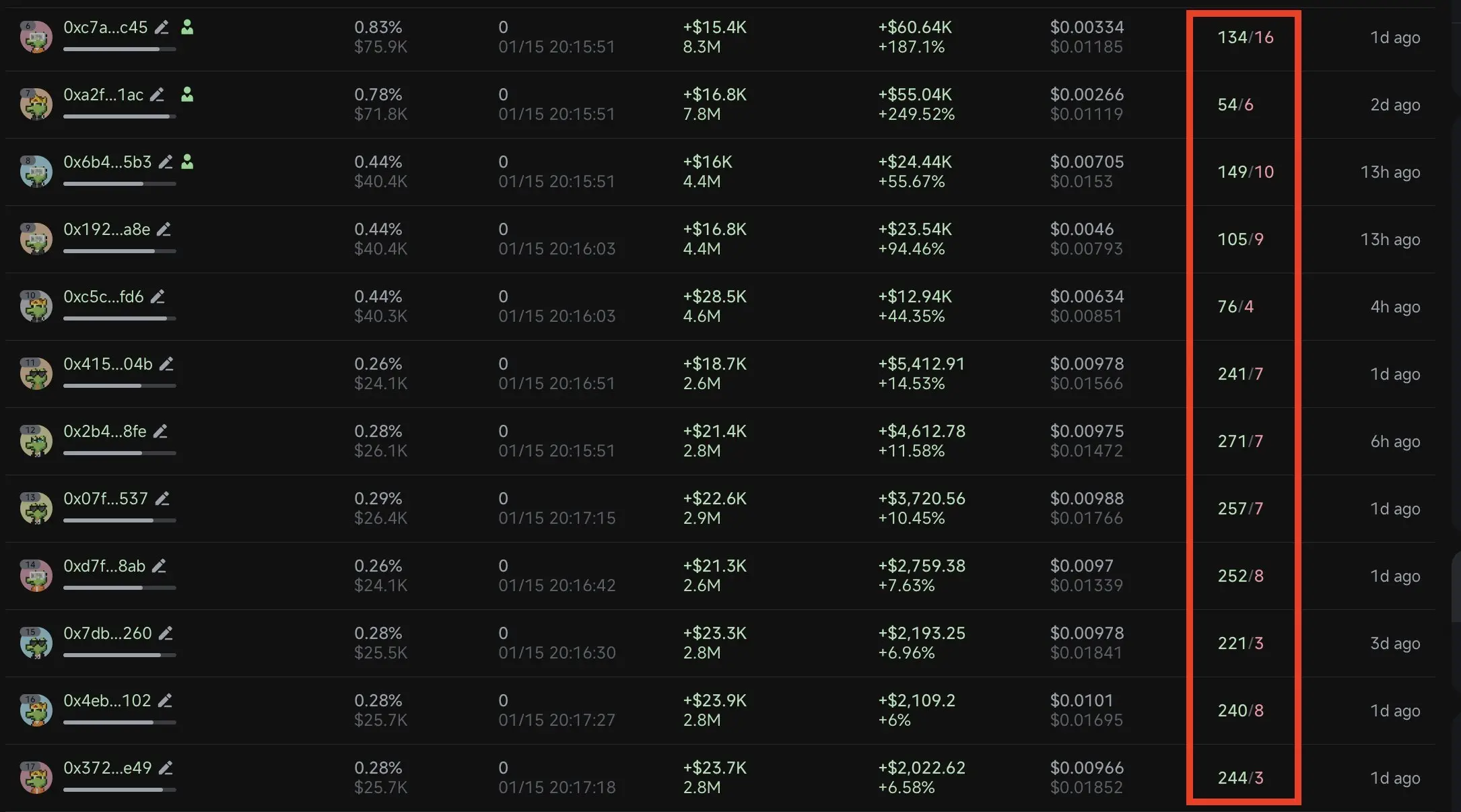Click the green person icon beside 0xa2f...1ac

187,95
